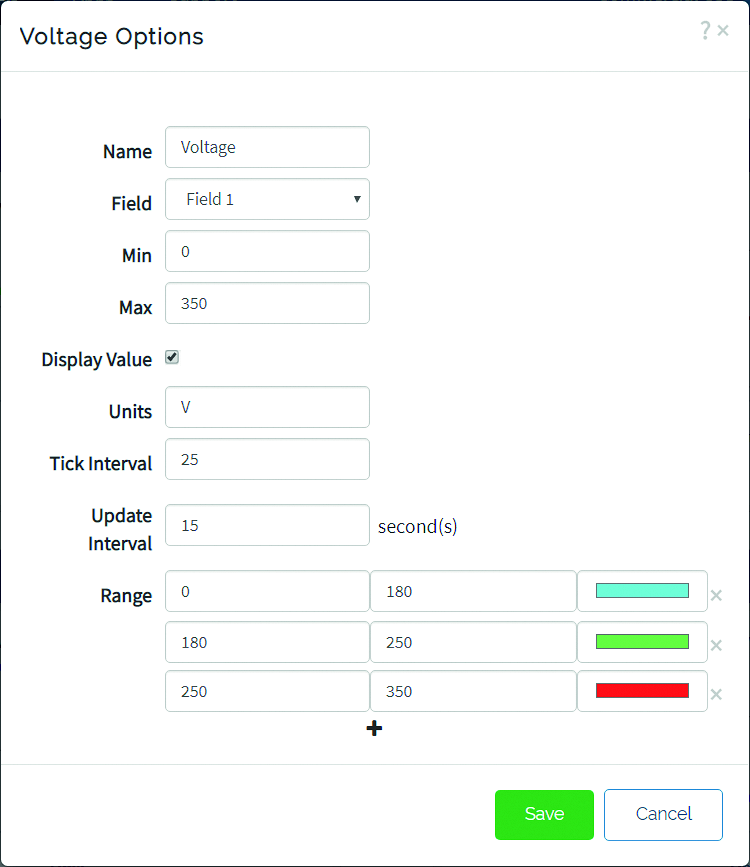Edit the first range end value 180

point(473,591)
